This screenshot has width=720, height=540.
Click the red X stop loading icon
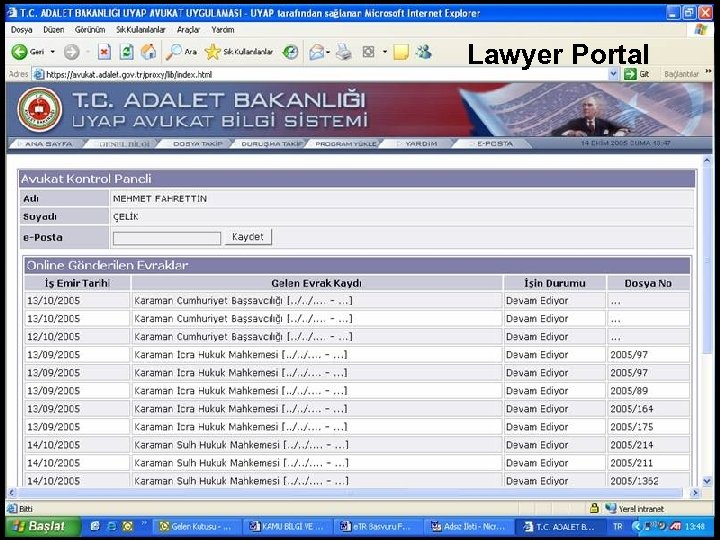click(x=105, y=52)
